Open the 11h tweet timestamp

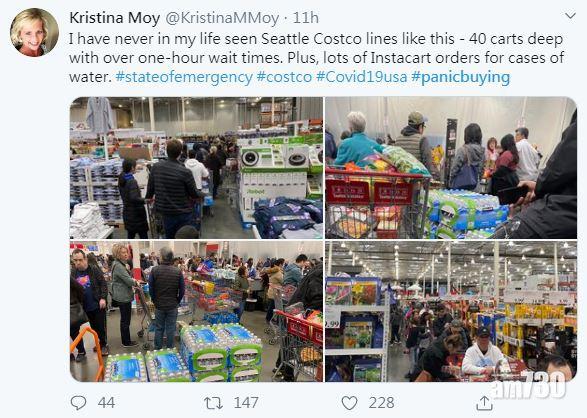(x=305, y=18)
